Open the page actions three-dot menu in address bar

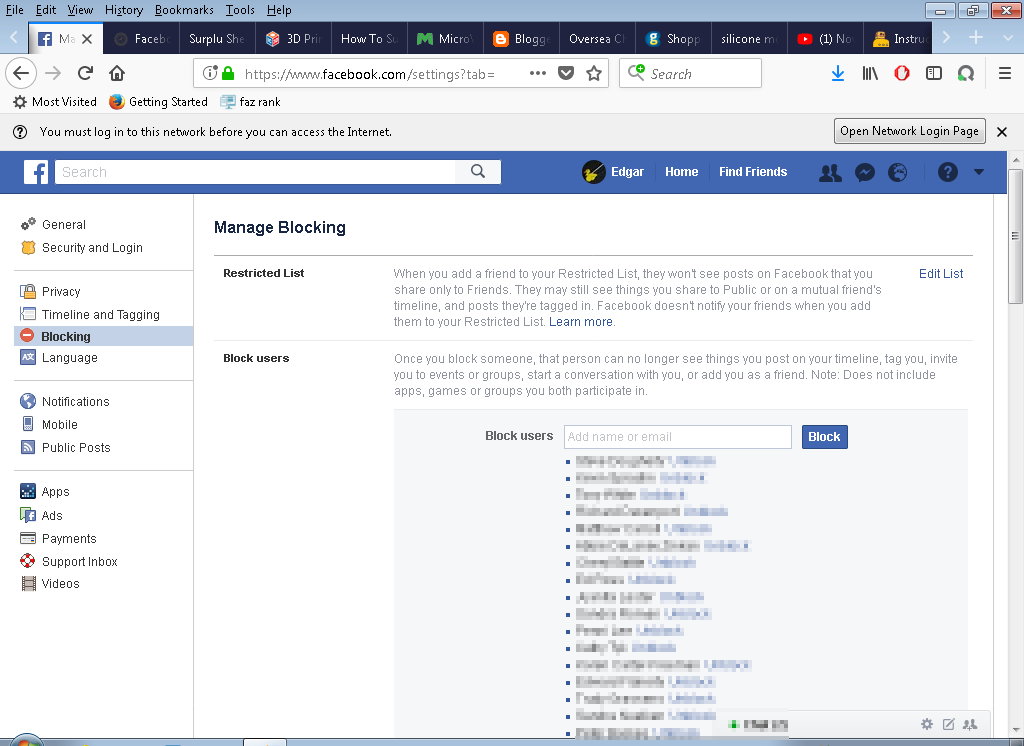click(537, 73)
